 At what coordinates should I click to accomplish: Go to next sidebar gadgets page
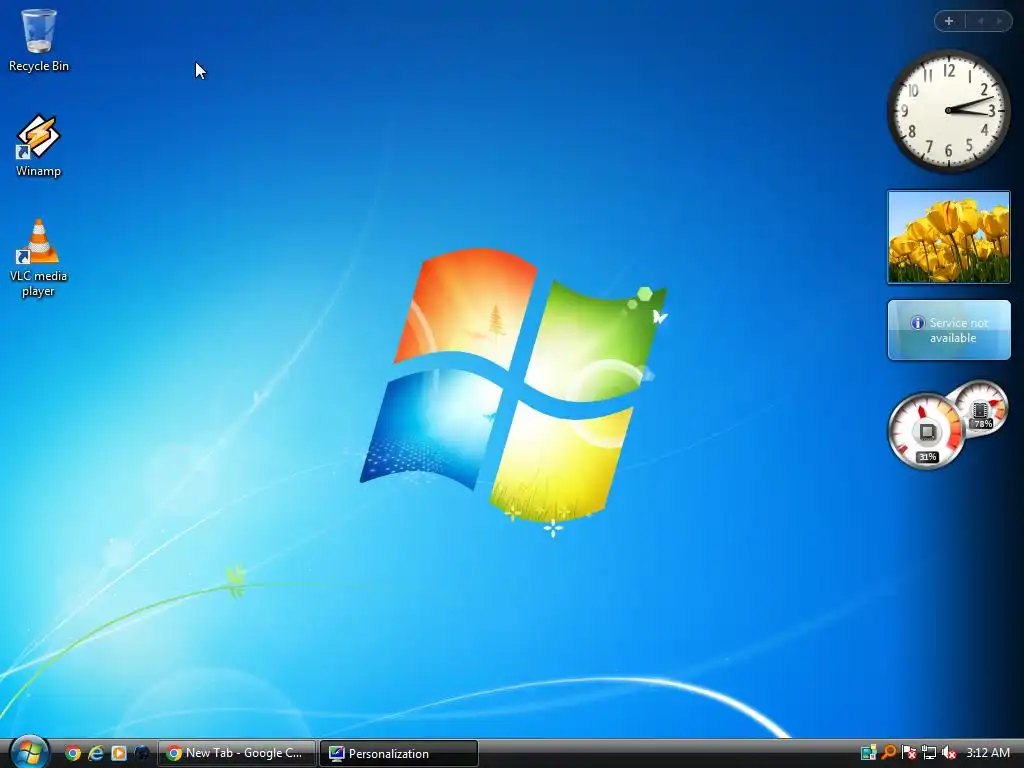pos(999,21)
